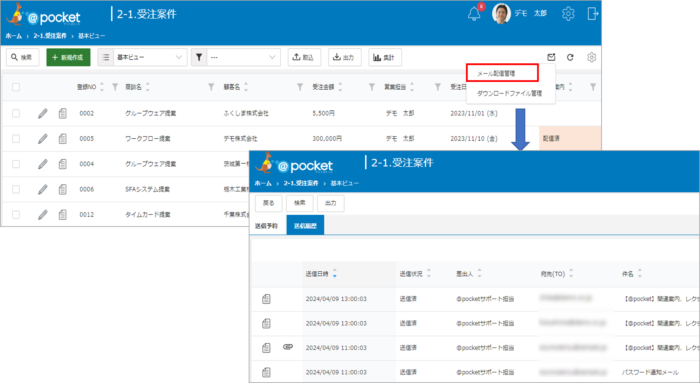Switch to 送信予約 tab
The width and height of the screenshot is (700, 383).
[x=267, y=226]
